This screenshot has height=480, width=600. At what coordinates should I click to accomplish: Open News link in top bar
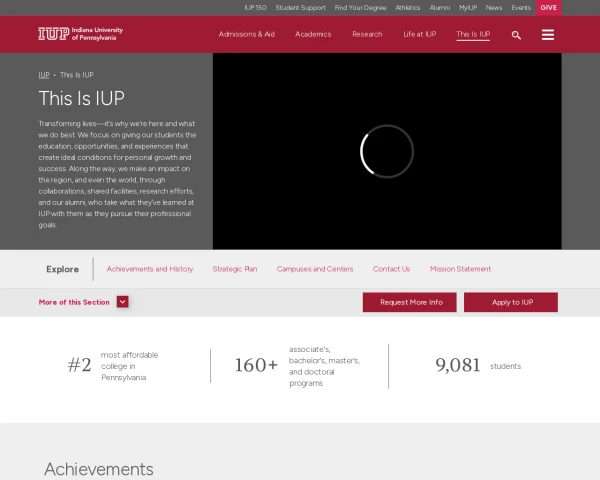[494, 8]
